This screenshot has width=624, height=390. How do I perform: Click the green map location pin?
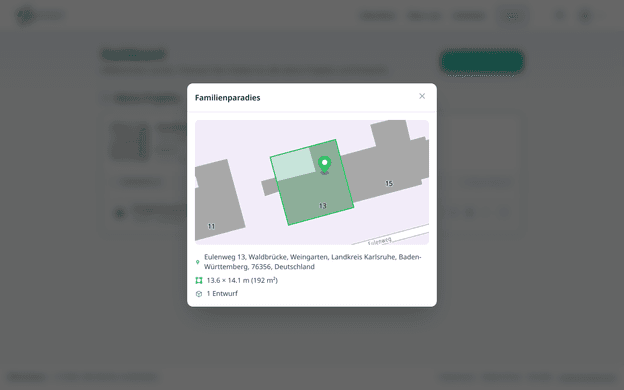(324, 164)
